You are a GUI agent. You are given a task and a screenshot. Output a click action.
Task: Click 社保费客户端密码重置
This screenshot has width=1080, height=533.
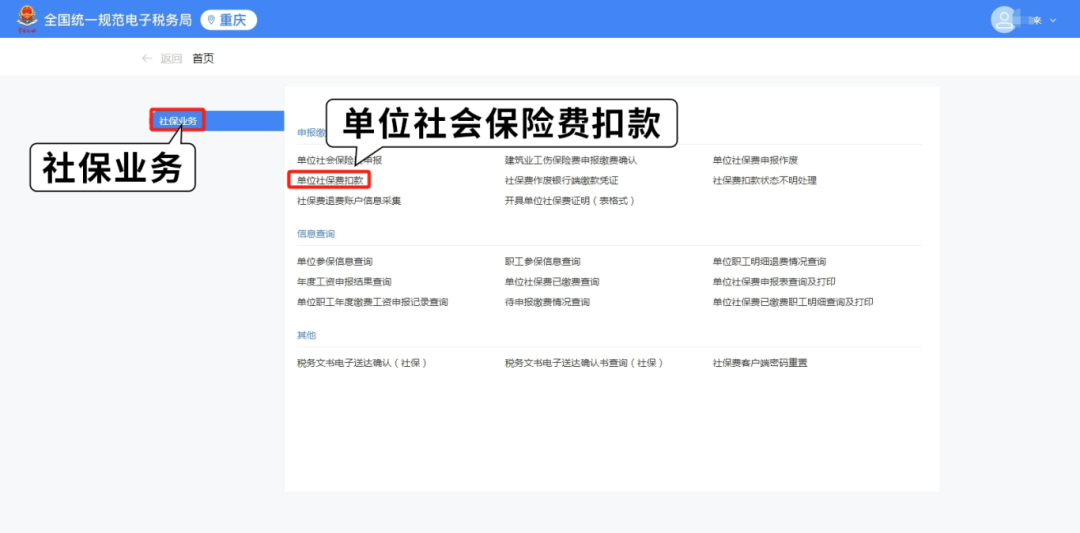[759, 363]
